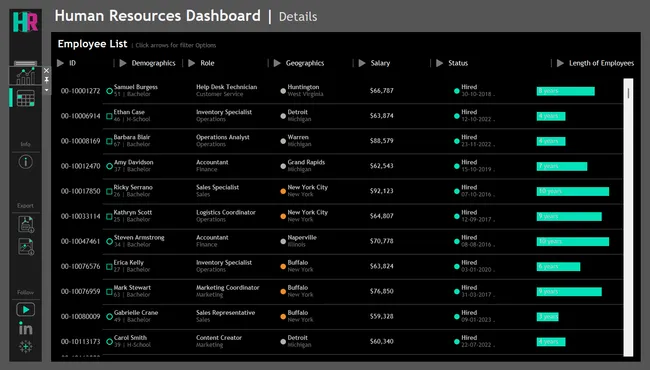Select employee ID 00-10001272

pos(80,91)
